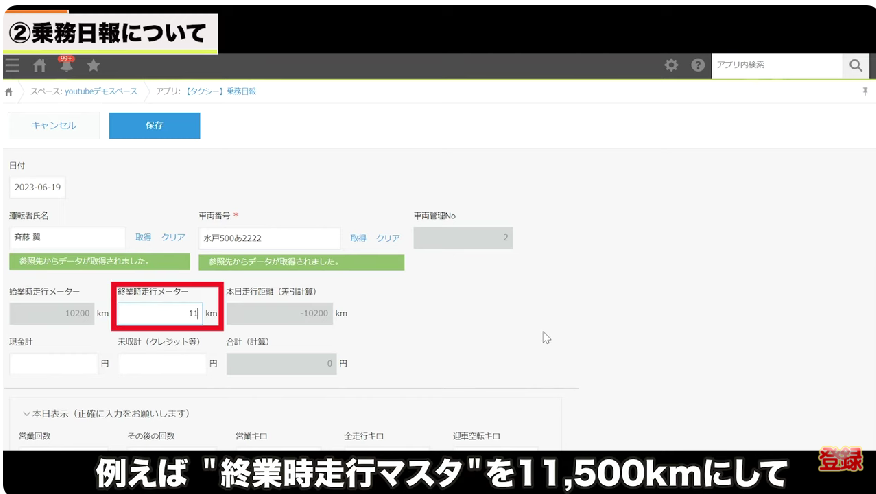Image resolution: width=876 pixels, height=494 pixels.
Task: Click the アプリ内検索 search box
Action: pos(776,66)
